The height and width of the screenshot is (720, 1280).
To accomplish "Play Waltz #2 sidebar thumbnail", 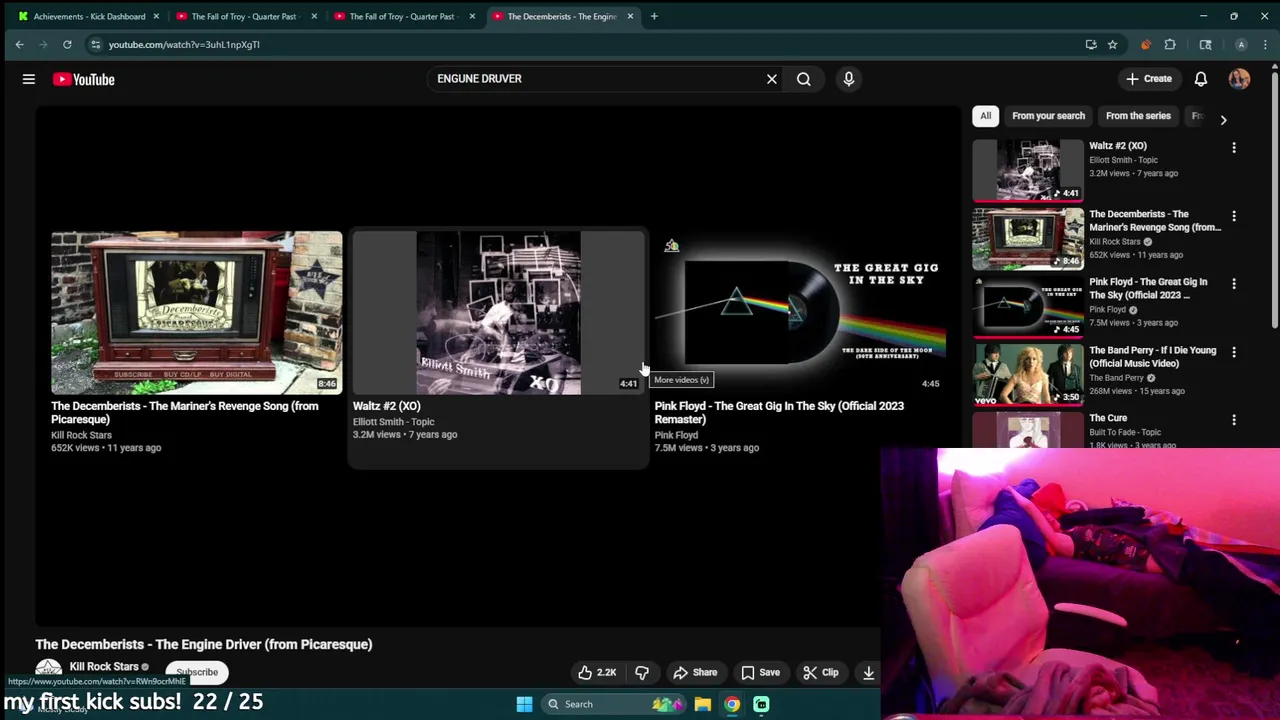I will click(1028, 170).
